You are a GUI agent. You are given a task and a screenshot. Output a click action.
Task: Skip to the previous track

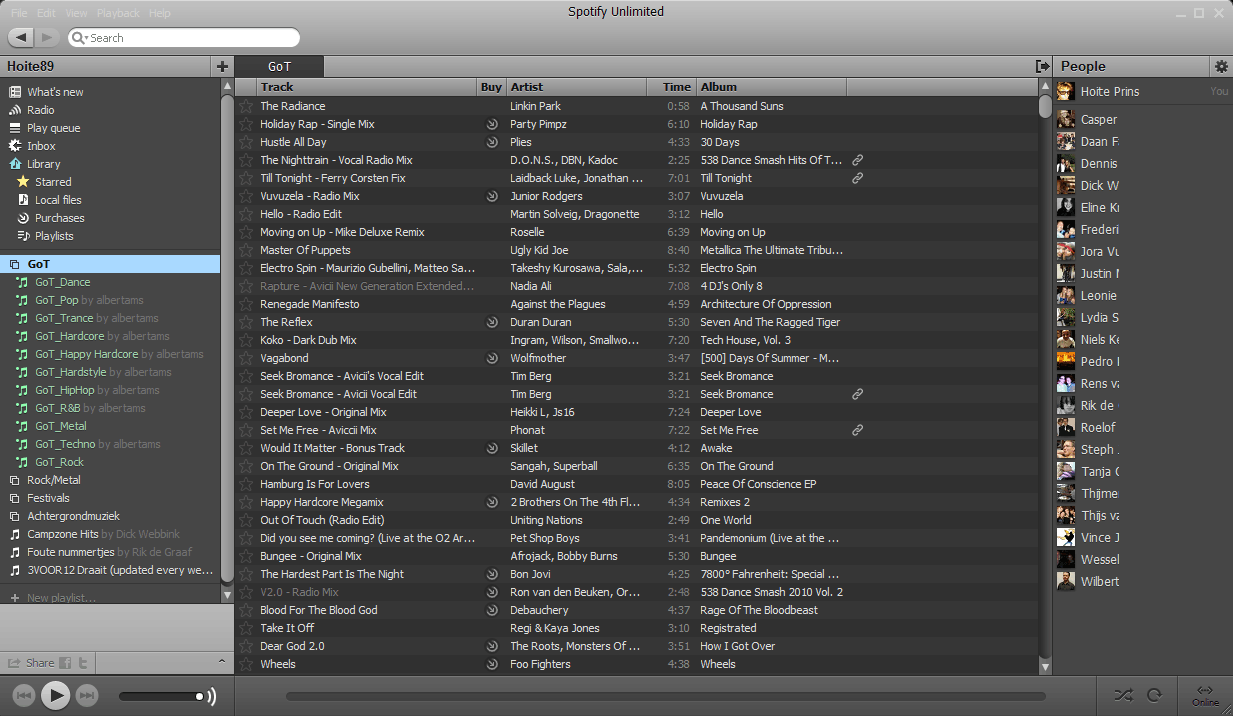point(25,695)
